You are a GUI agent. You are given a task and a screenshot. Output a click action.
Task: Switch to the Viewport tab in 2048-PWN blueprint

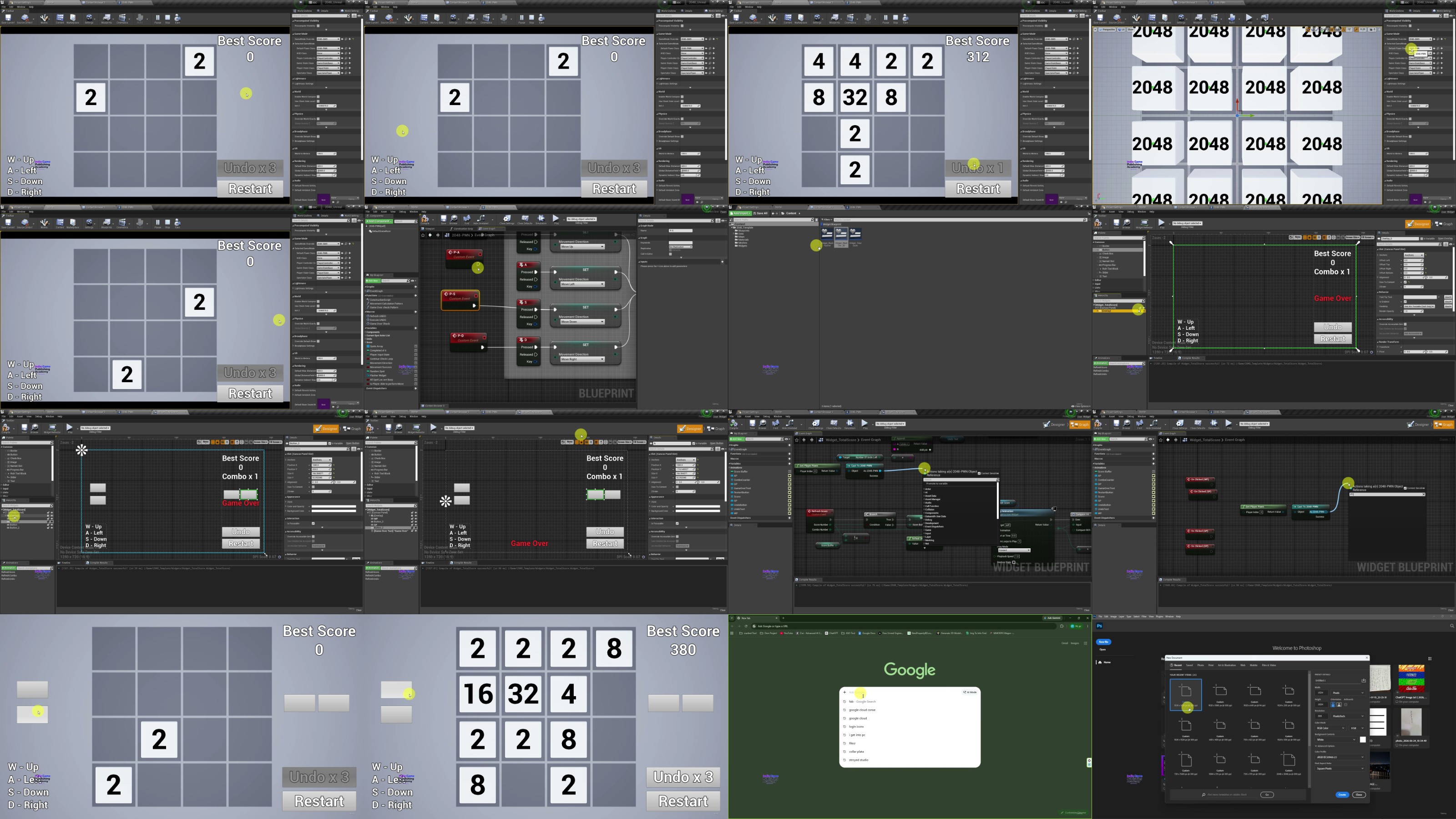click(429, 229)
